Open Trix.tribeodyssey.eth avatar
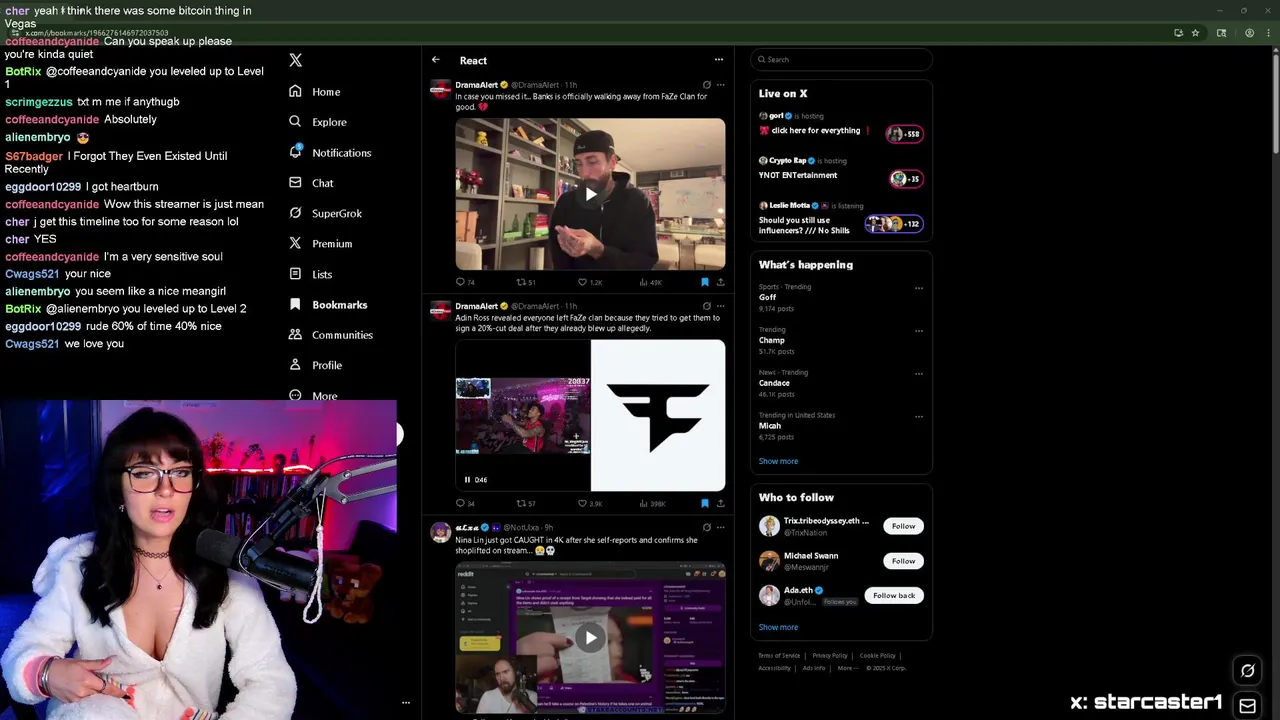Image resolution: width=1280 pixels, height=720 pixels. pyautogui.click(x=769, y=526)
